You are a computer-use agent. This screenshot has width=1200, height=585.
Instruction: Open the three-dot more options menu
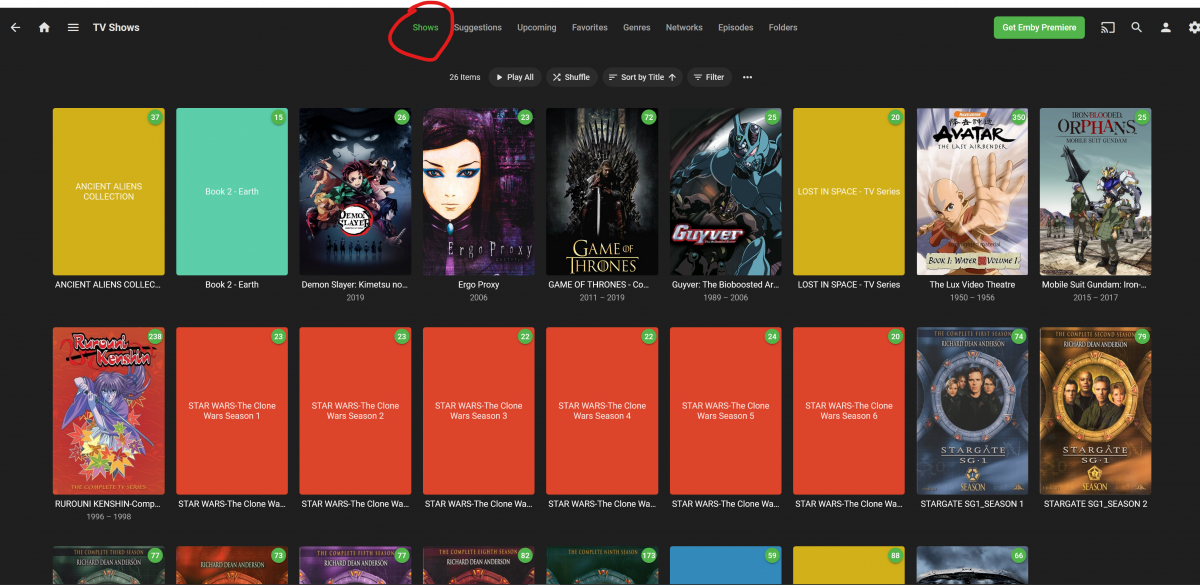tap(747, 77)
